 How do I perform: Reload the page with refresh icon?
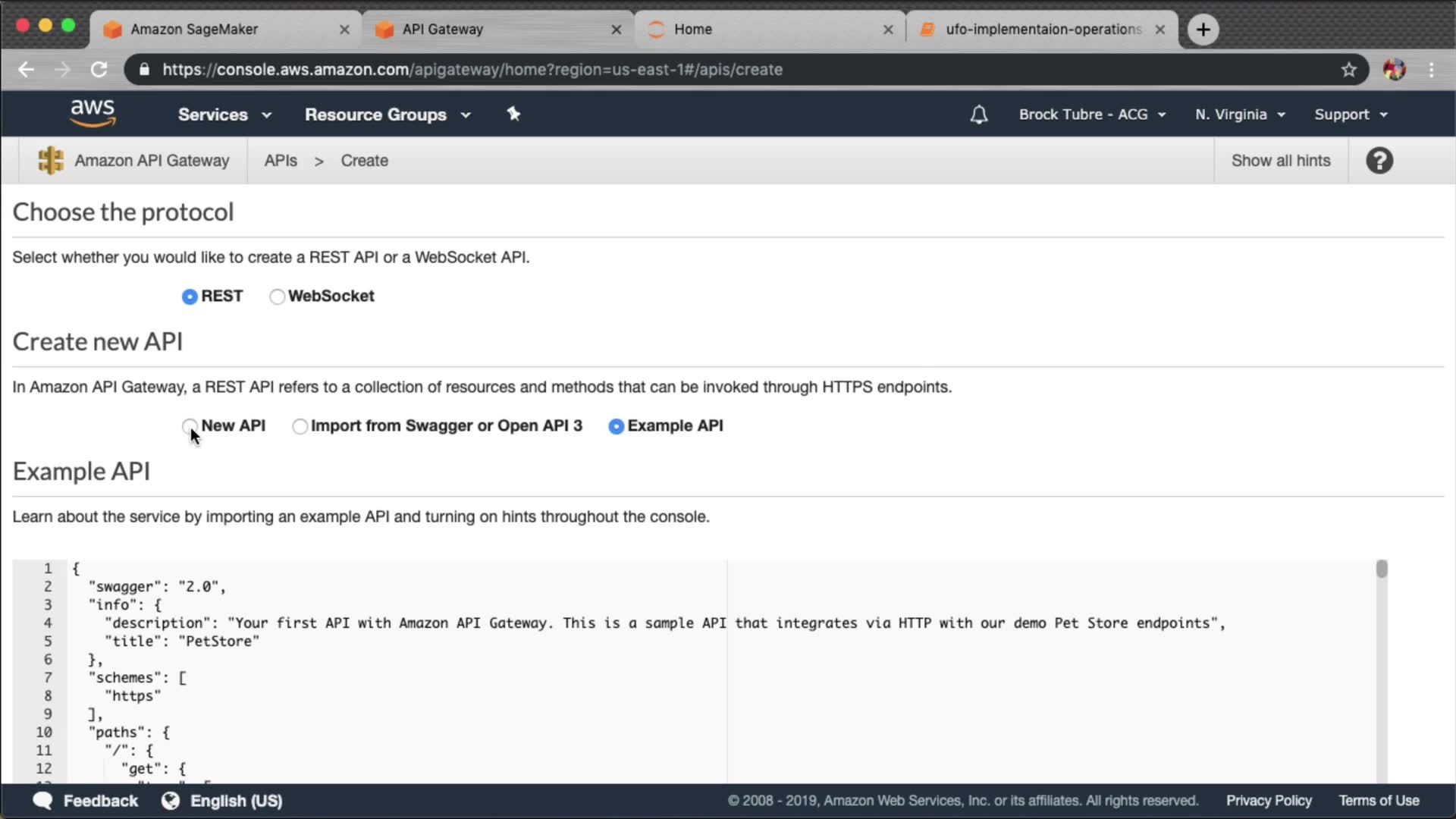(x=99, y=70)
